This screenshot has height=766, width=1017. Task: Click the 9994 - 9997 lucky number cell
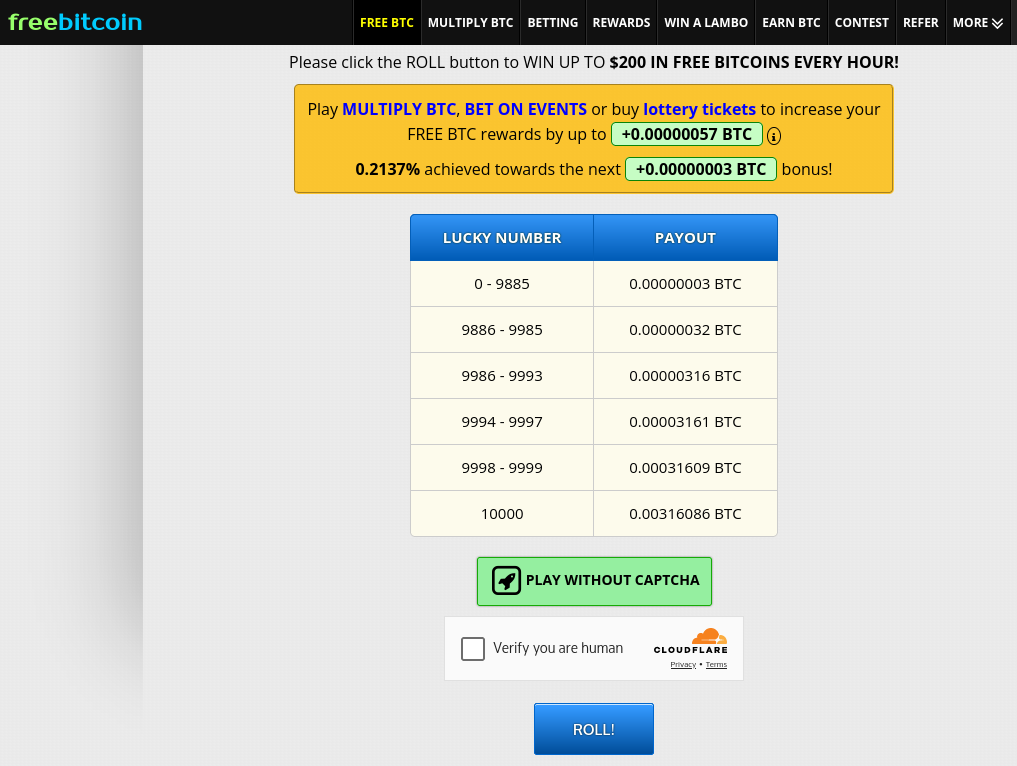(502, 422)
